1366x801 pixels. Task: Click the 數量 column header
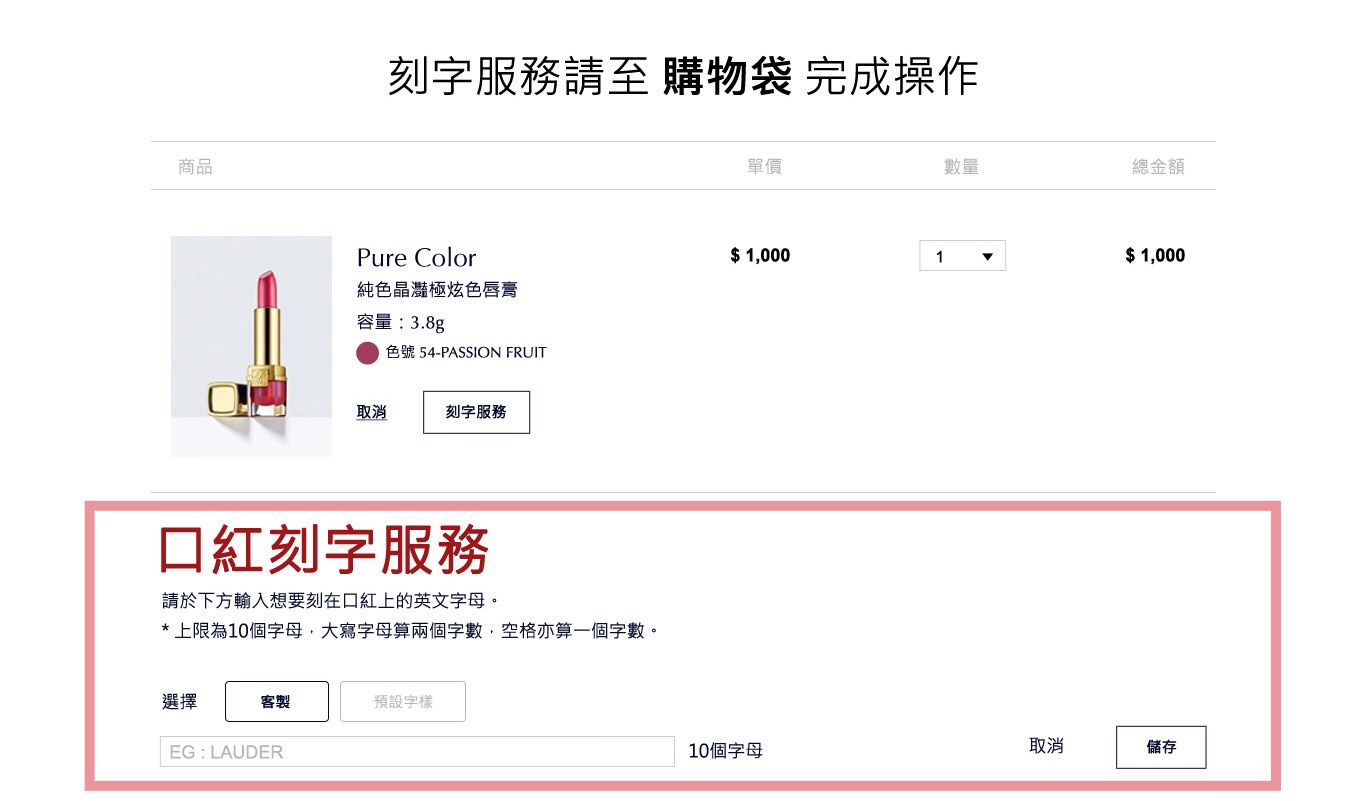tap(961, 167)
